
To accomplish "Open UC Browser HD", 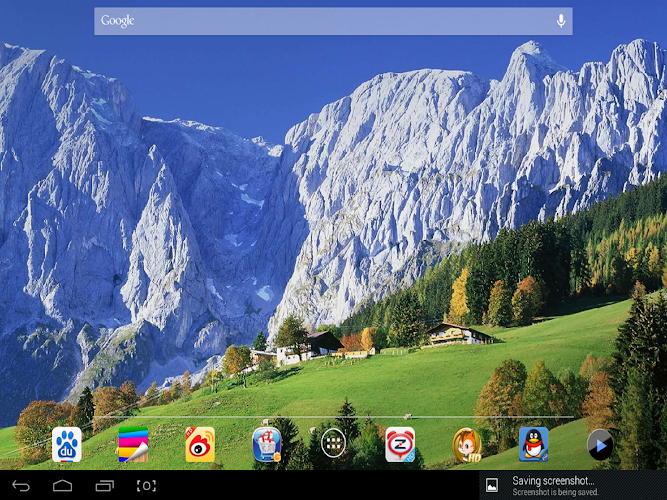I will point(467,445).
